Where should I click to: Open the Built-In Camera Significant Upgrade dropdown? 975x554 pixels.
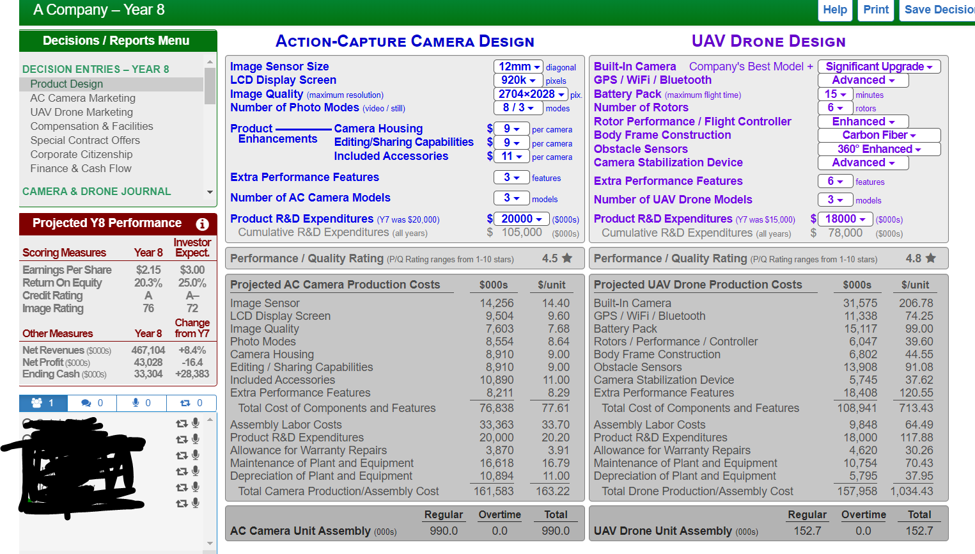[x=879, y=67]
